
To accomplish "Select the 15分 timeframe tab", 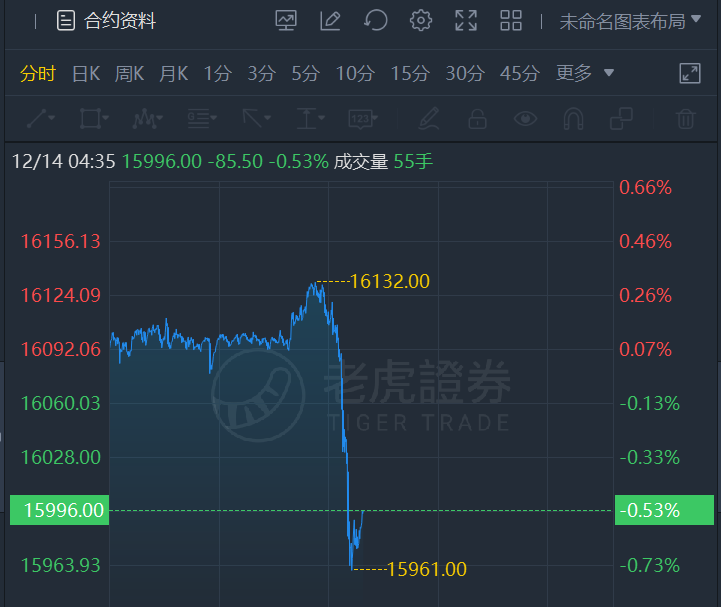I will (x=409, y=73).
